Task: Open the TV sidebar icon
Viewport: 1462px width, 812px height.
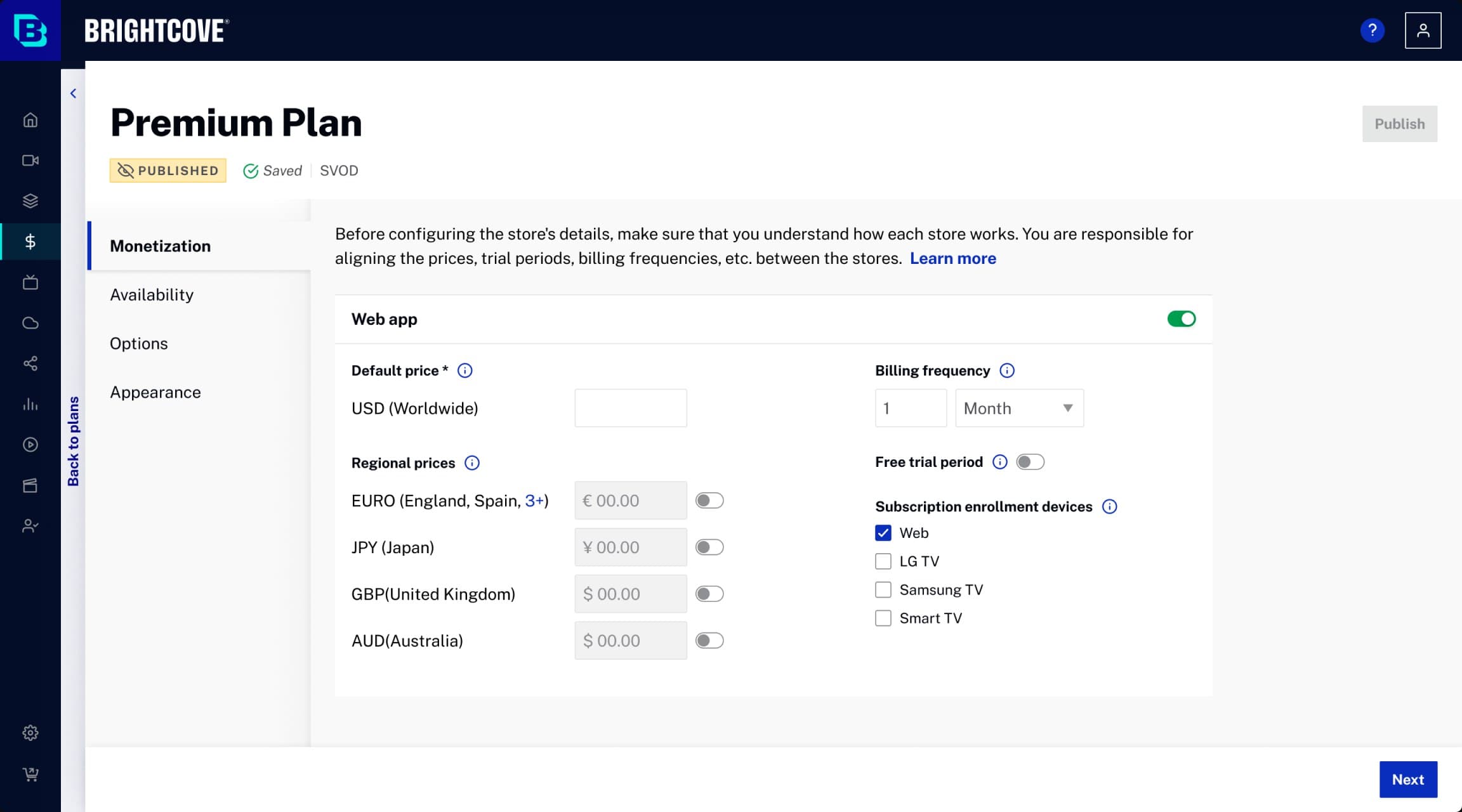Action: click(30, 282)
